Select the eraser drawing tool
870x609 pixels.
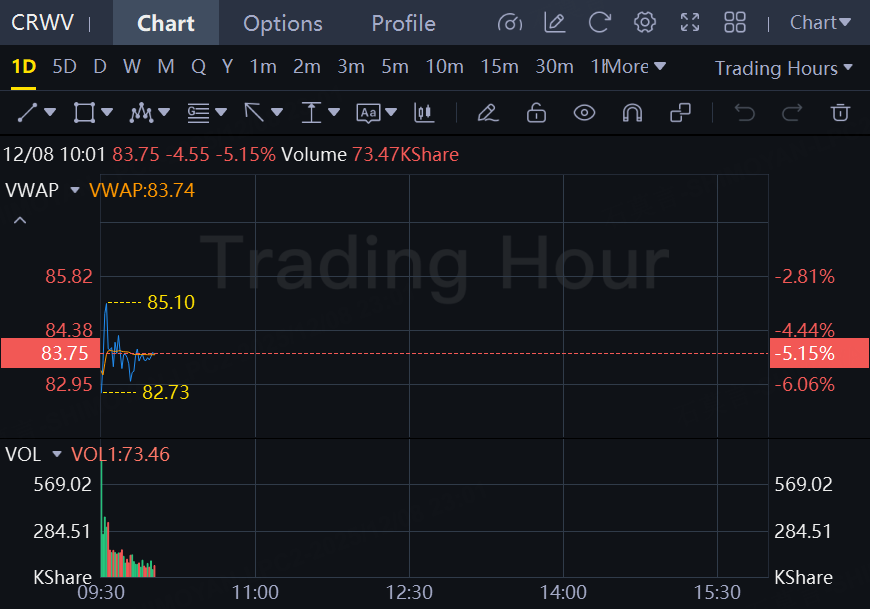pyautogui.click(x=488, y=113)
